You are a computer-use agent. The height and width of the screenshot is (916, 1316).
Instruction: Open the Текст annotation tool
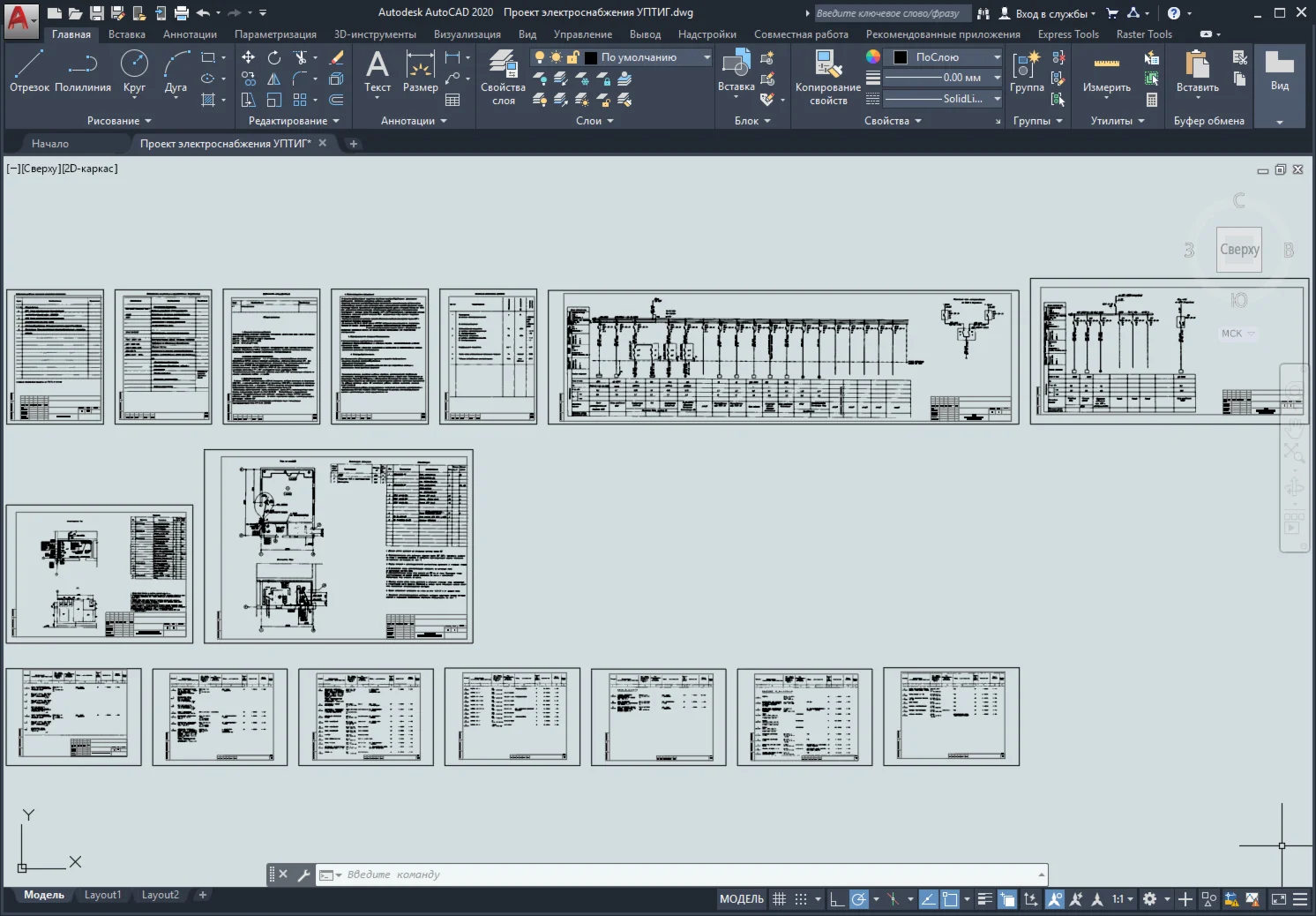point(378,71)
